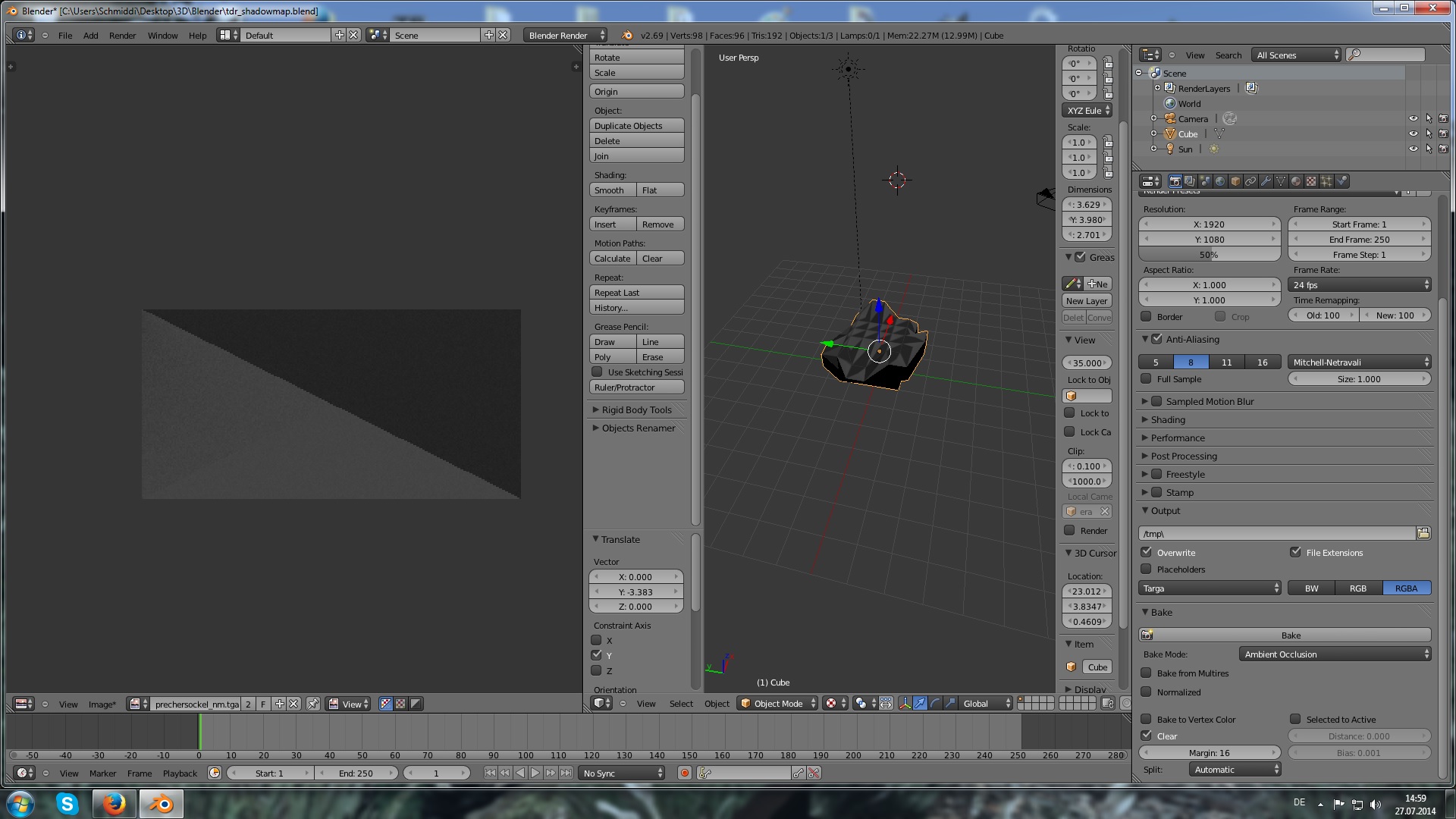Image resolution: width=1456 pixels, height=819 pixels.
Task: Open the Object Constraints chain tab
Action: pyautogui.click(x=1250, y=181)
